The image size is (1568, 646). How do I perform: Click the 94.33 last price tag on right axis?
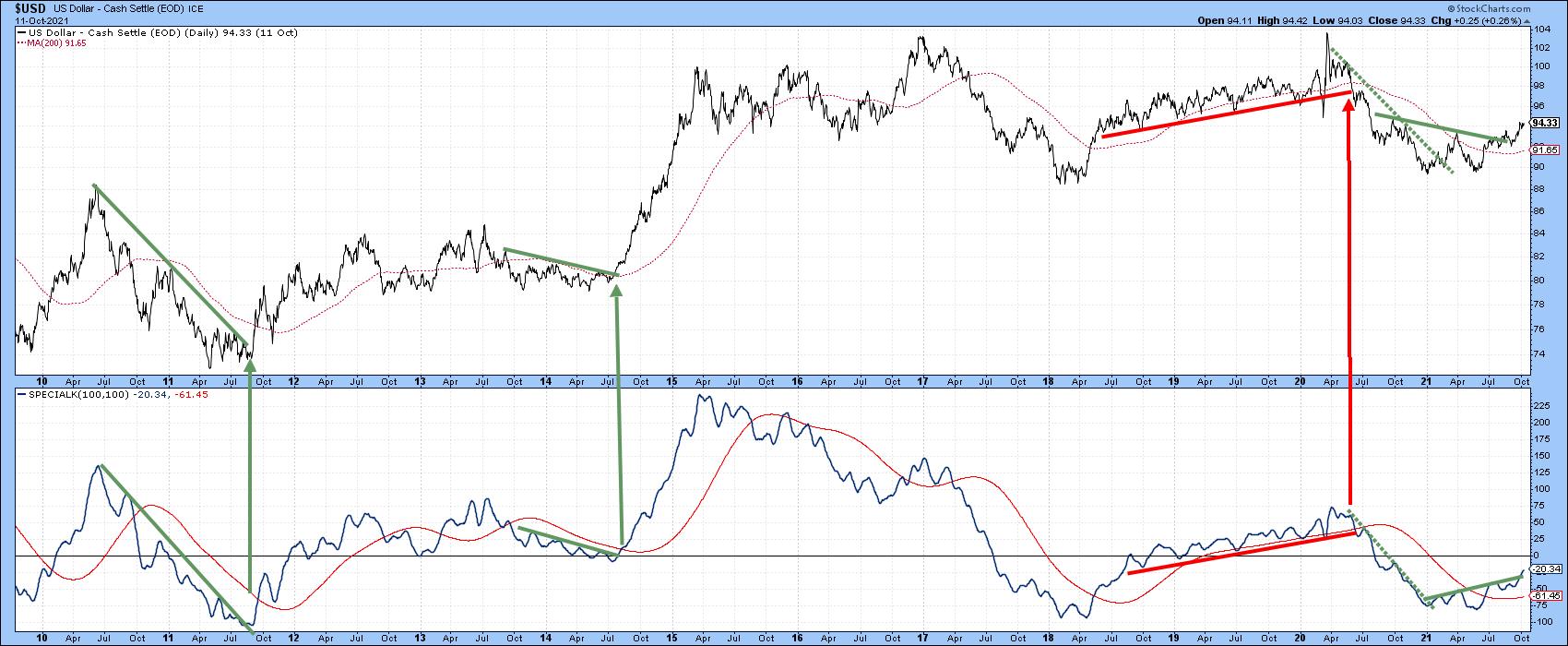tap(1545, 123)
